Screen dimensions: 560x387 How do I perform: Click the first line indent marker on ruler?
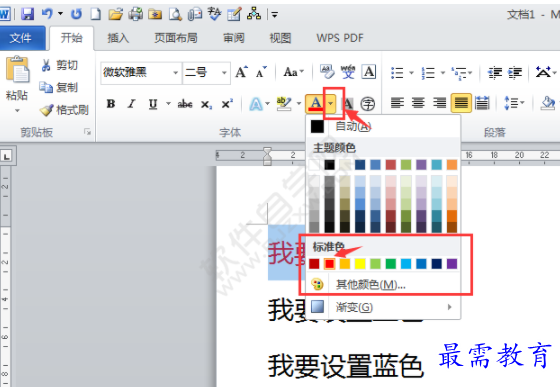[267, 151]
